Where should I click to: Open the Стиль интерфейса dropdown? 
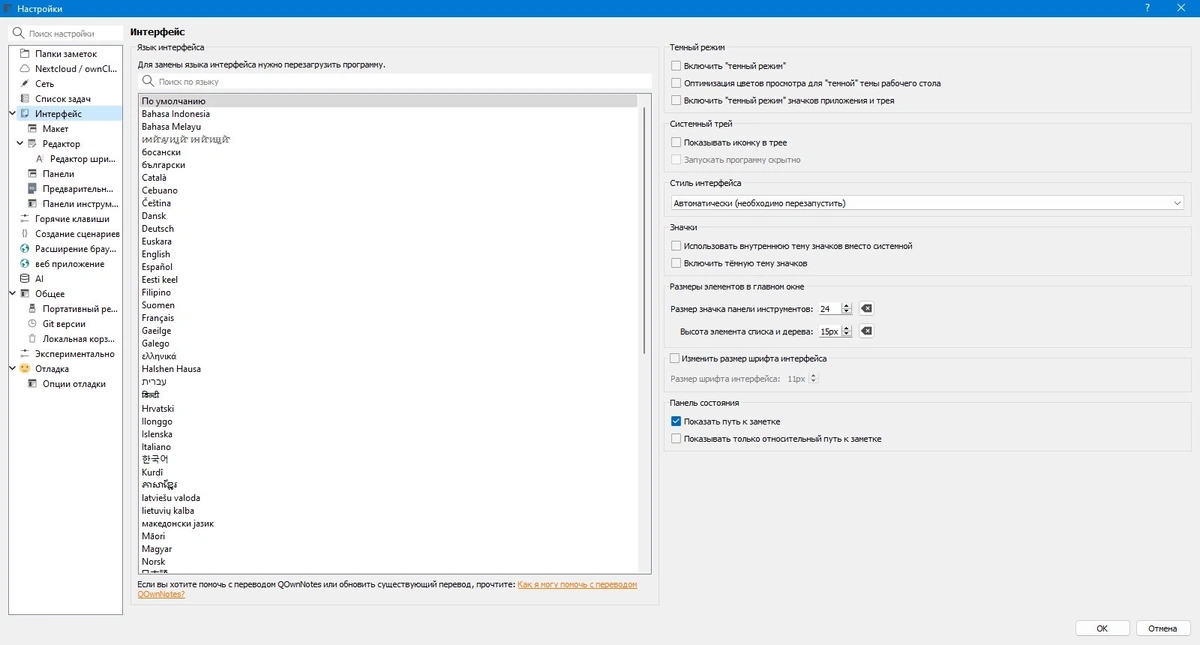click(928, 203)
